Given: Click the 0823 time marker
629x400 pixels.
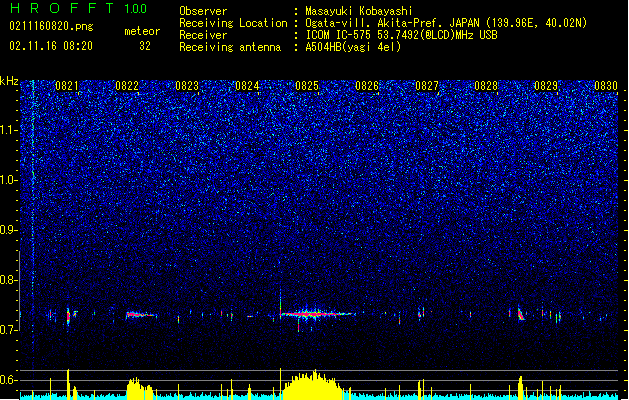Looking at the screenshot, I should point(187,86).
